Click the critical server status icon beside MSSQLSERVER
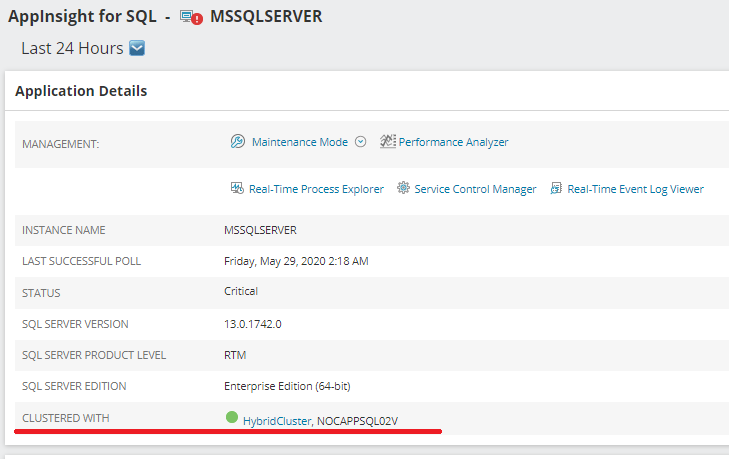The width and height of the screenshot is (743, 459). click(x=191, y=18)
